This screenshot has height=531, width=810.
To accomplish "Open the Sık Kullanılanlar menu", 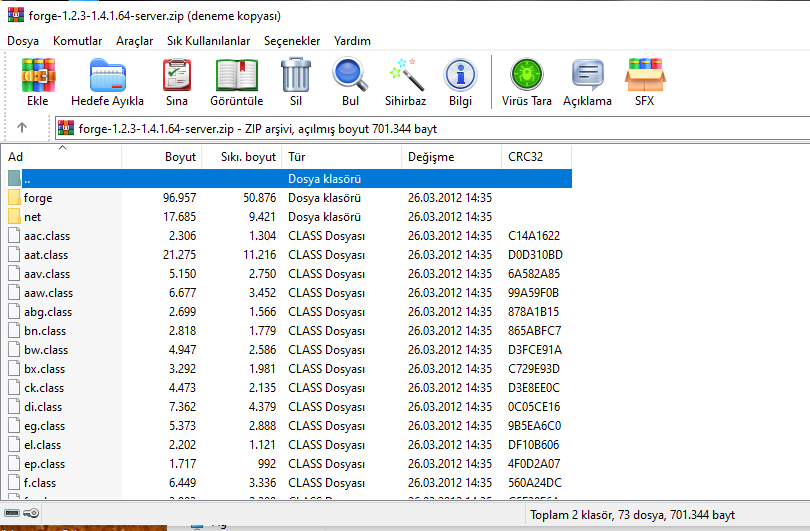I will (x=208, y=41).
